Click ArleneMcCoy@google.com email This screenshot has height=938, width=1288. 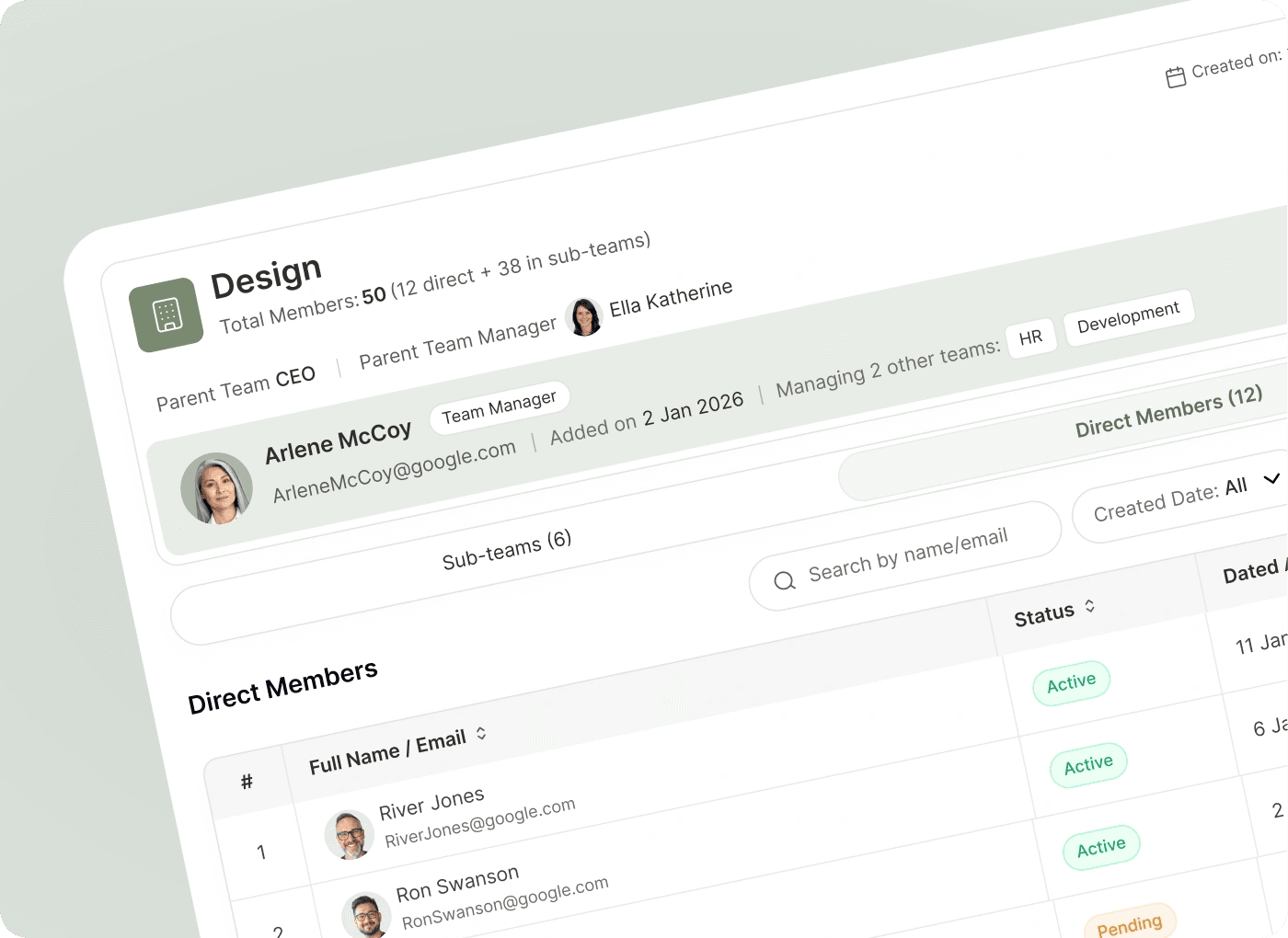coord(394,471)
